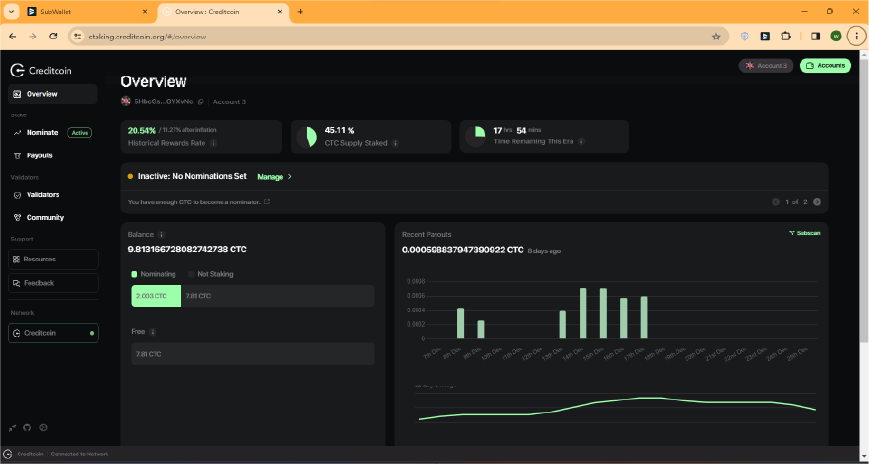Copy the account address icon
869x464 pixels.
201,102
